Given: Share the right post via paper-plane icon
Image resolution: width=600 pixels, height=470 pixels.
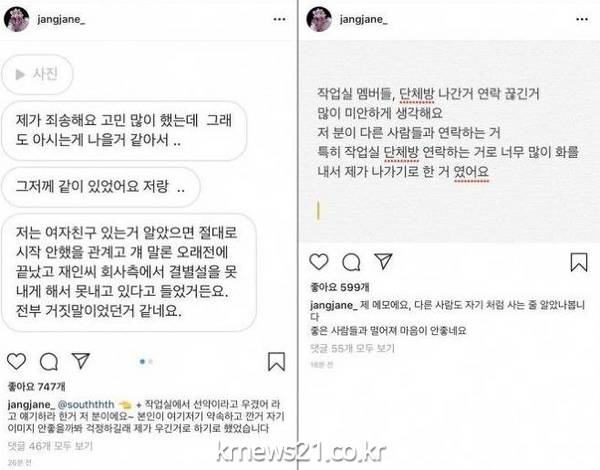Looking at the screenshot, I should [x=383, y=261].
